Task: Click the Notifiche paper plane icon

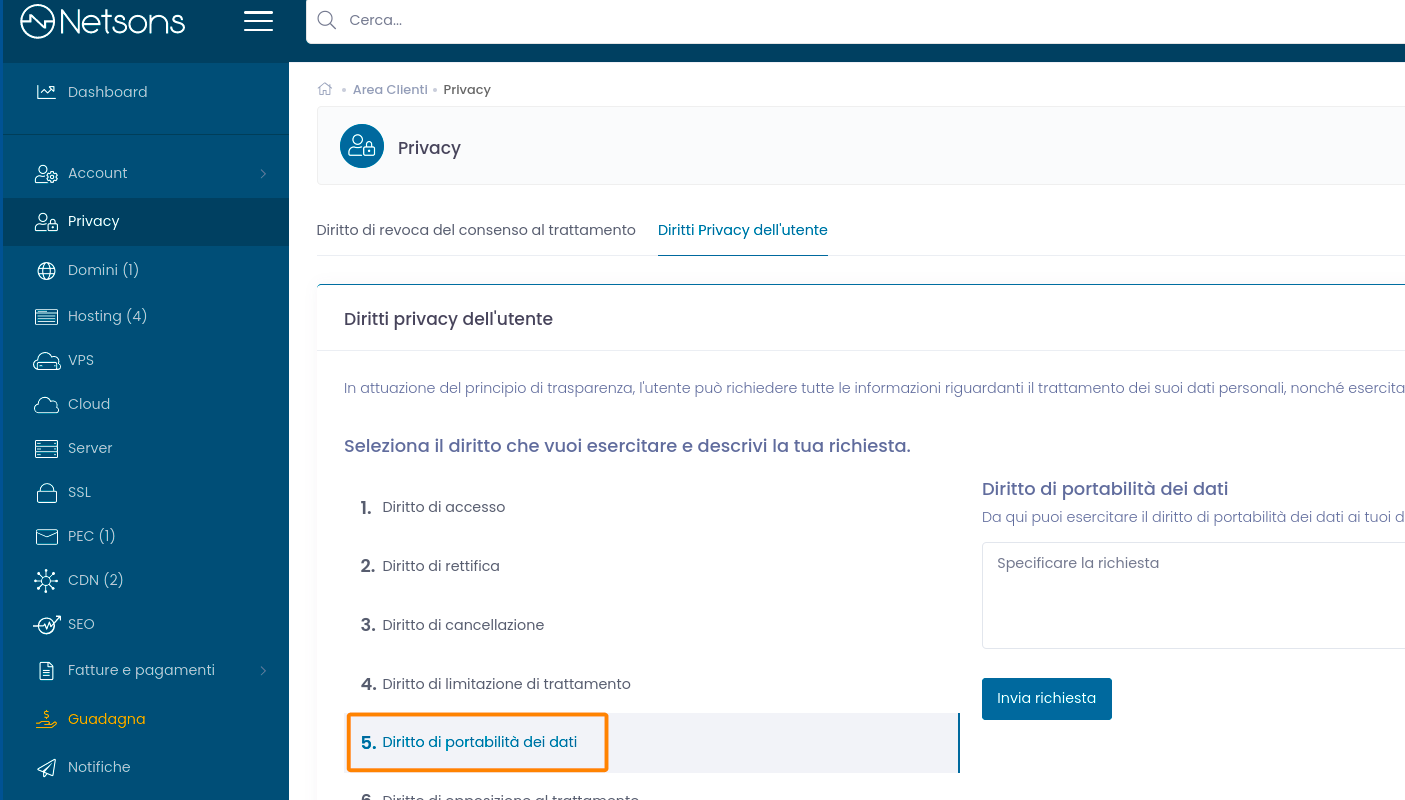Action: coord(46,768)
